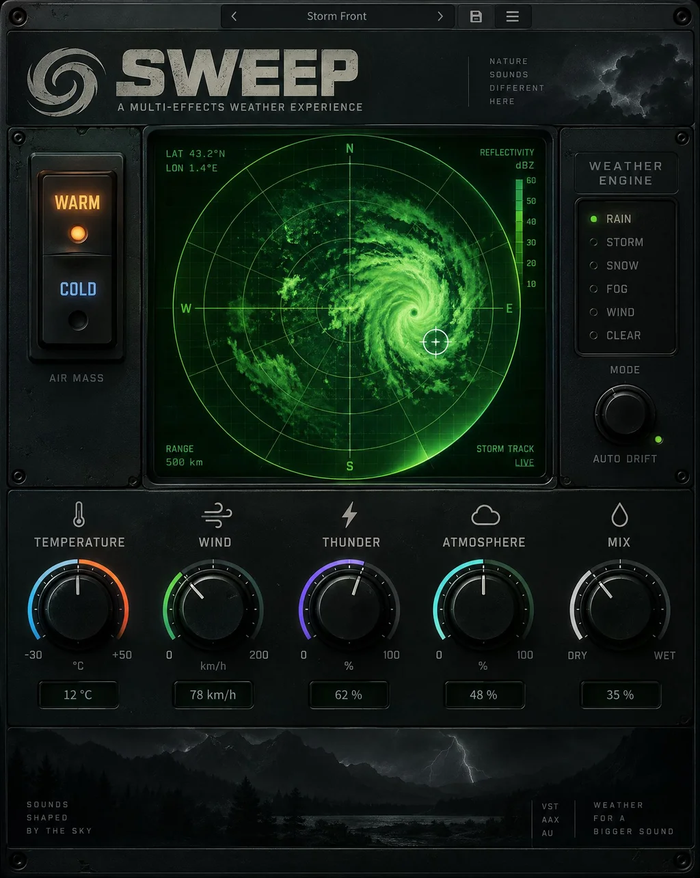Click the thermometer icon

(x=79, y=514)
